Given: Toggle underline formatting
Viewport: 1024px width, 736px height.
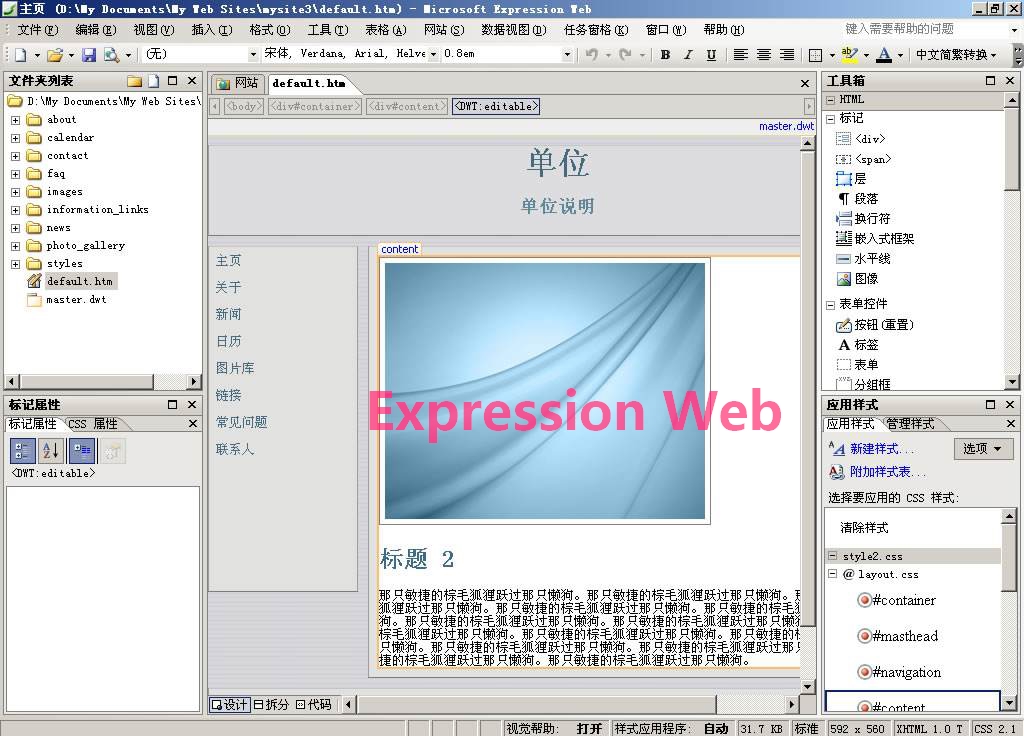Looking at the screenshot, I should coord(711,56).
